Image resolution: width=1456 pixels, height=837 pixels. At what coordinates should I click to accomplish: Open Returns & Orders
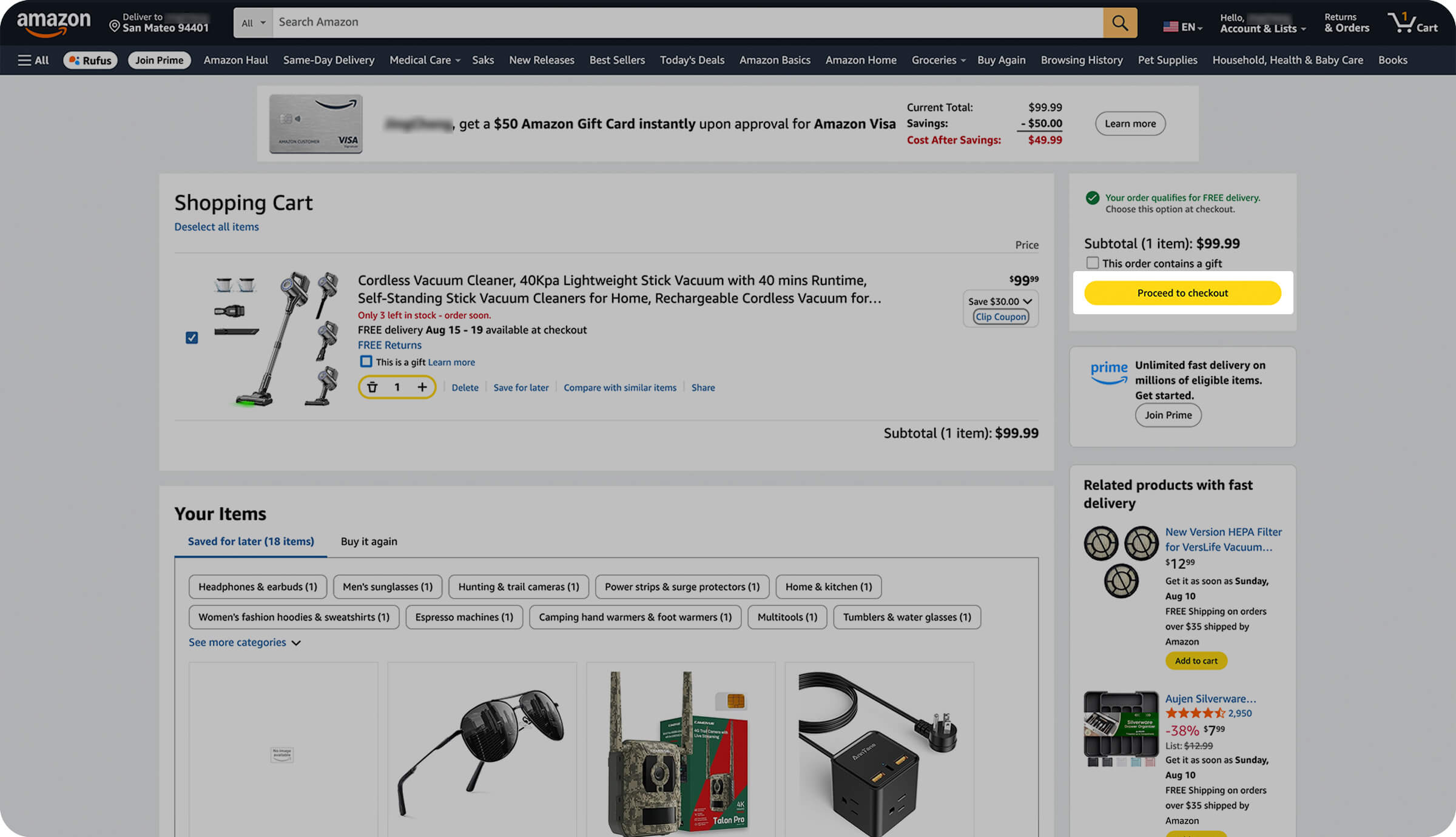1347,23
